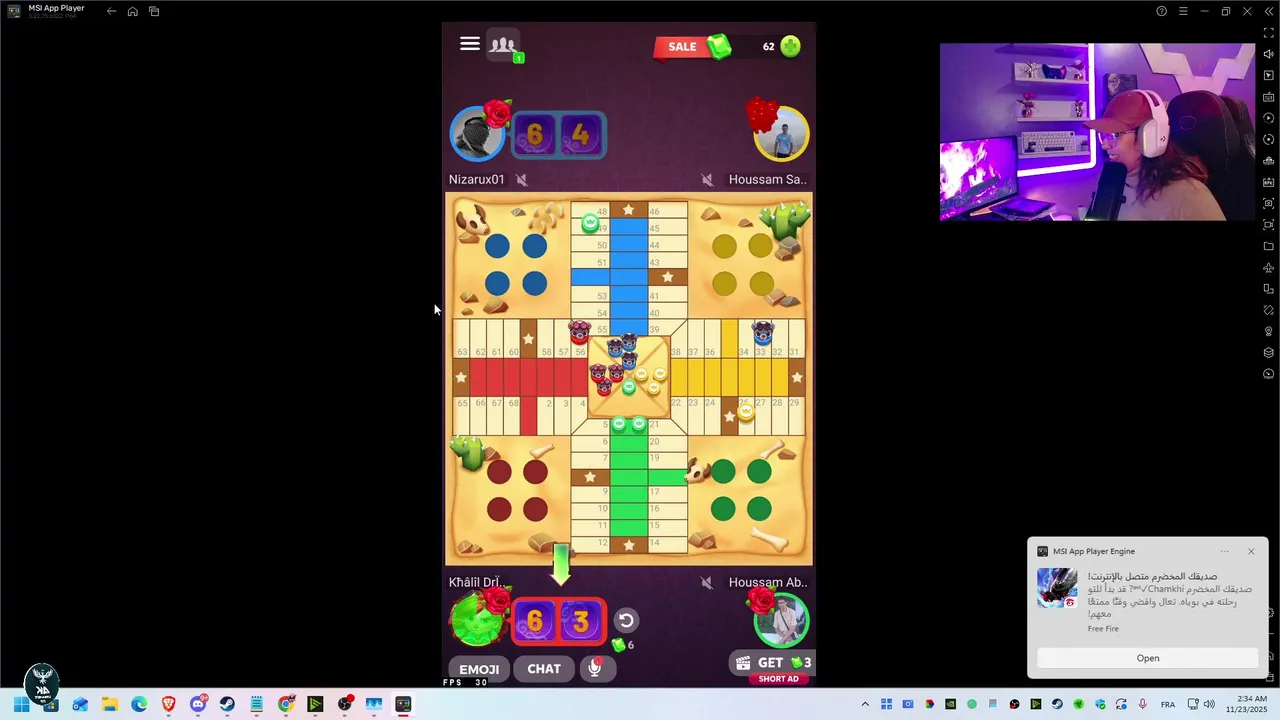Launch Brave browser from the taskbar
This screenshot has height=720, width=1280.
168,705
